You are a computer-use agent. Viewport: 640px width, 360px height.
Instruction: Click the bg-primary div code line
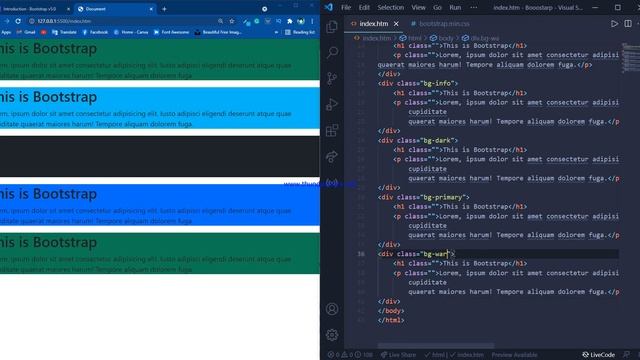click(424, 197)
